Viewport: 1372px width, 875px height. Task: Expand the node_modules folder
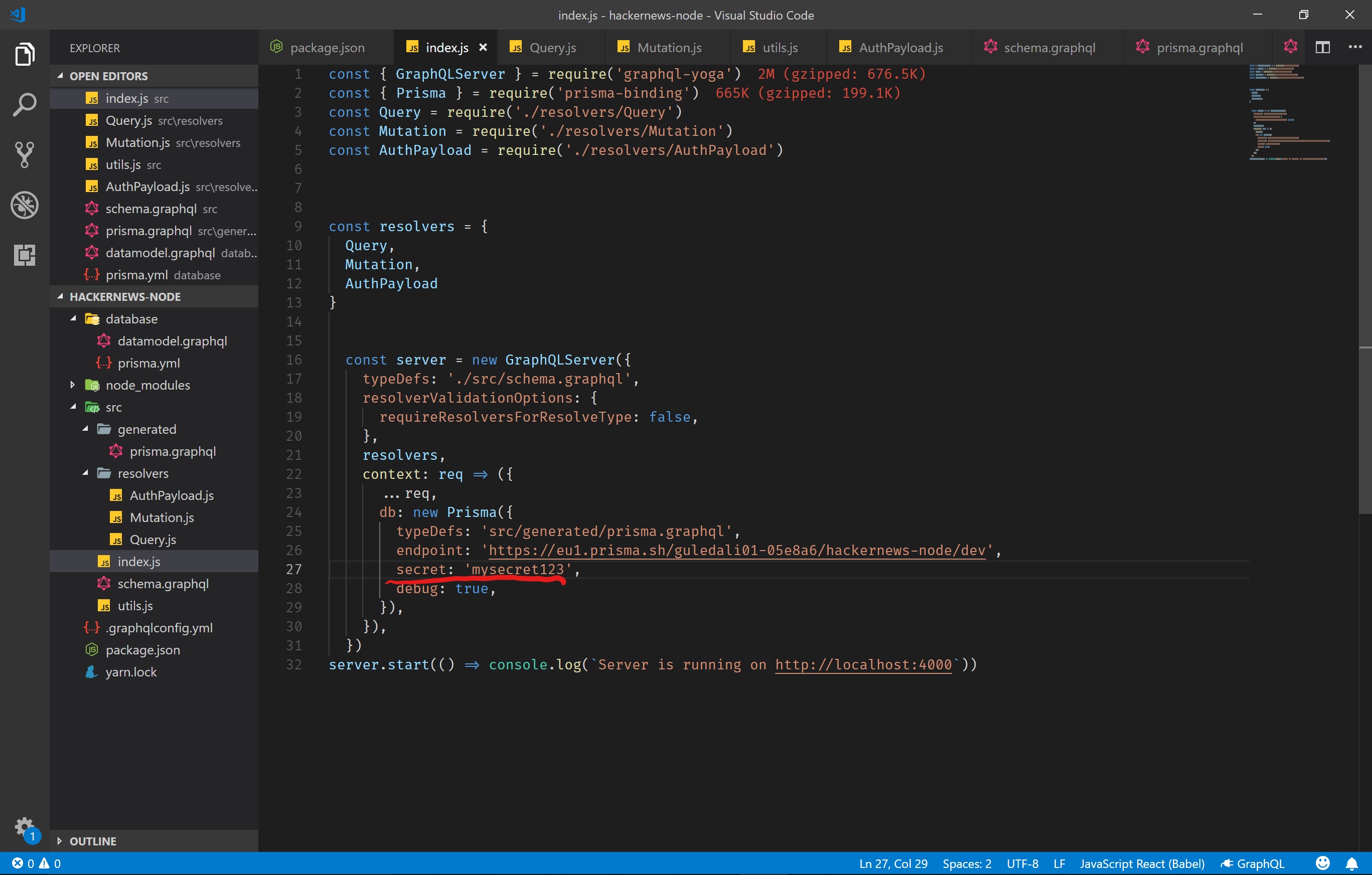[72, 385]
